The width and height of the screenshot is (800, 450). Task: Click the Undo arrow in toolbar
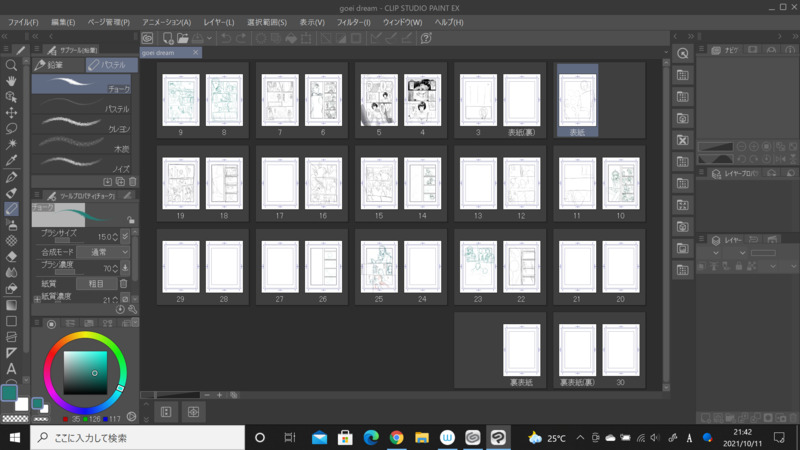(226, 38)
